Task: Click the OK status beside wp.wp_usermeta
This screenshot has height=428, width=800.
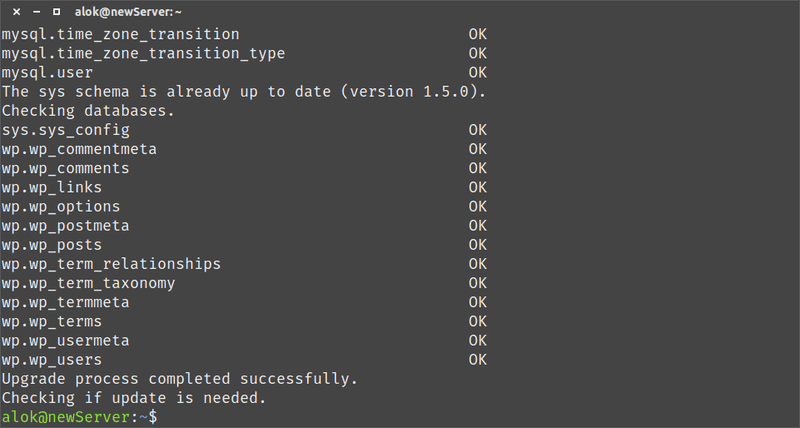Action: coord(478,341)
